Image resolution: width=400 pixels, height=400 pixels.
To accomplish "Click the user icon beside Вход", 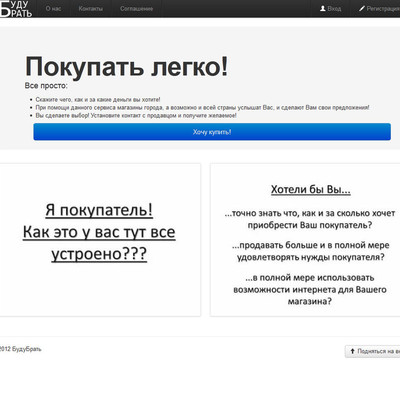I will point(323,9).
